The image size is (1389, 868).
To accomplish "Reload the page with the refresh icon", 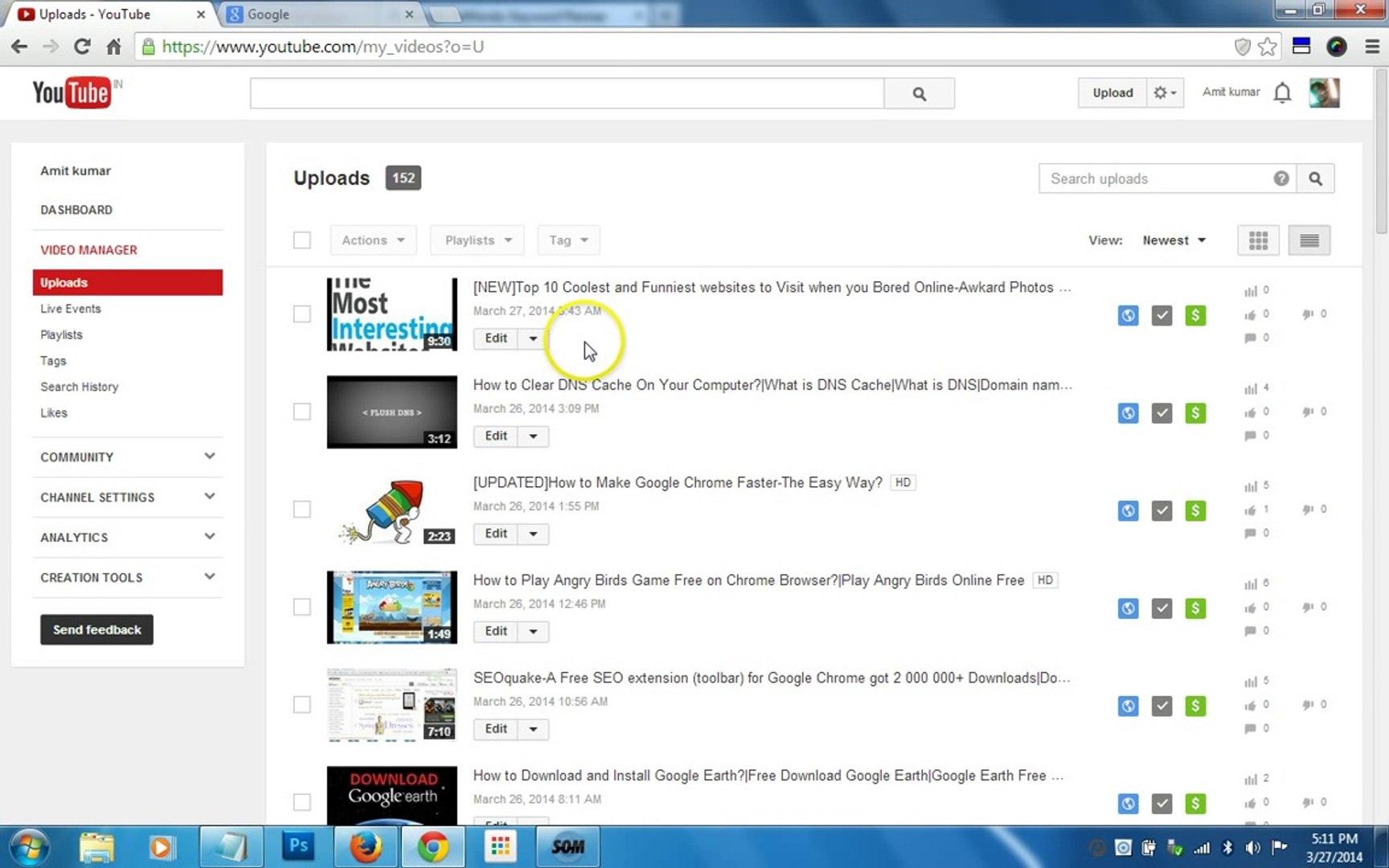I will 82,47.
